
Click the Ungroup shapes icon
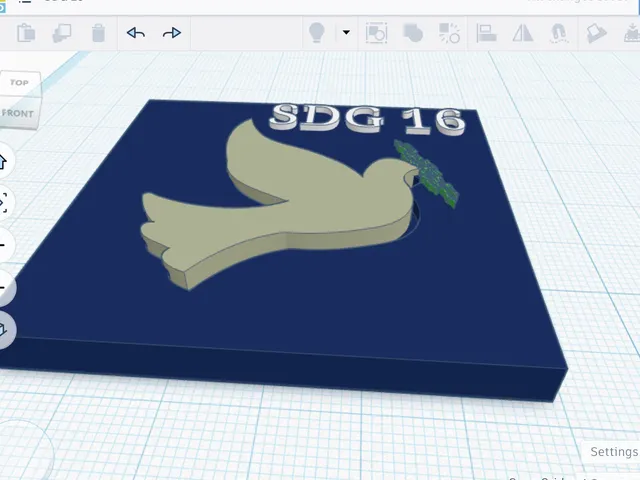449,33
